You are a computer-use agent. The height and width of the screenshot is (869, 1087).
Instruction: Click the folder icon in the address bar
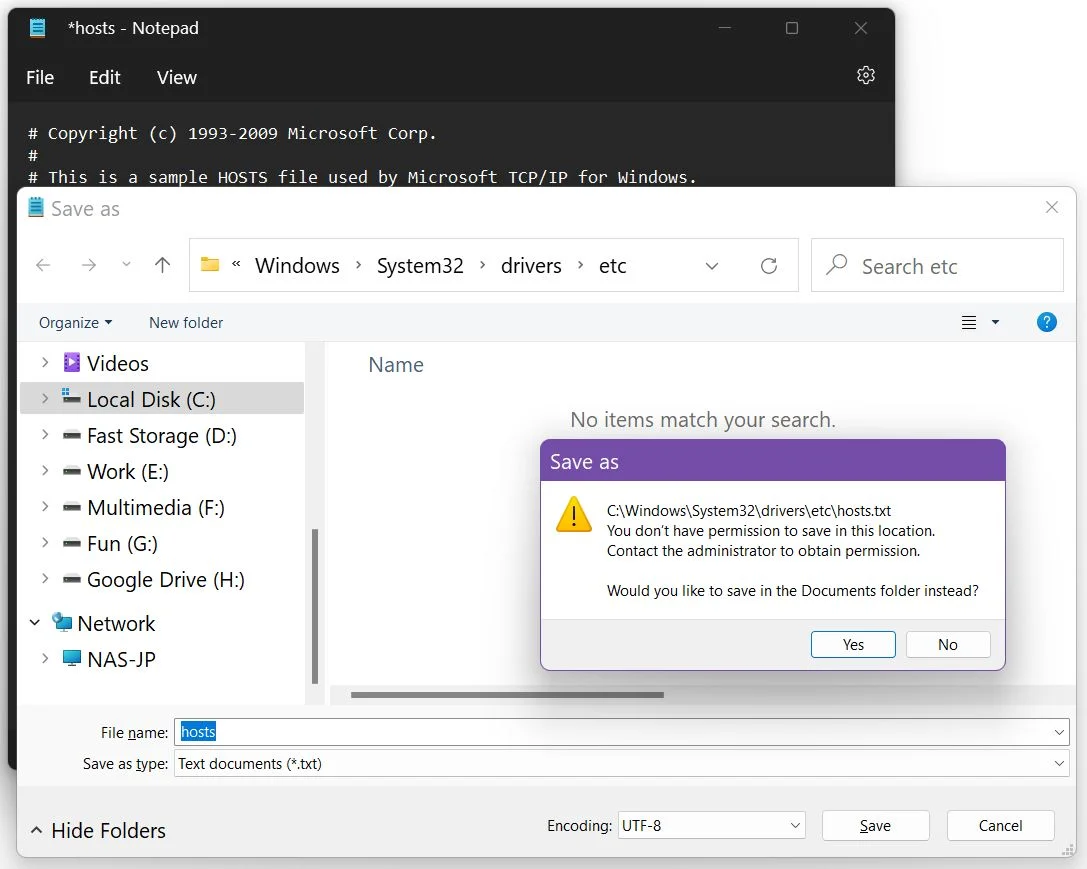(209, 264)
